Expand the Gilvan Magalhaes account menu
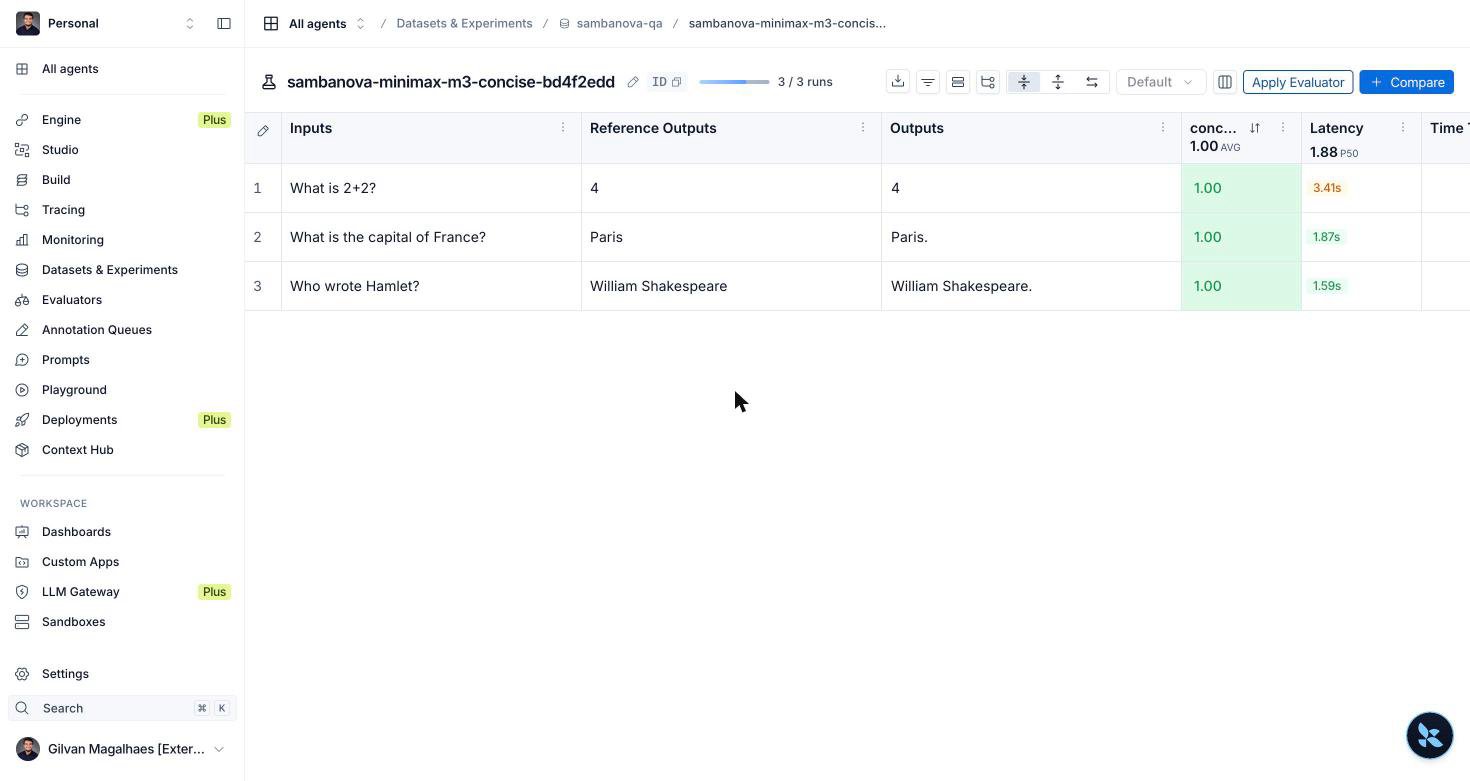 pyautogui.click(x=122, y=749)
